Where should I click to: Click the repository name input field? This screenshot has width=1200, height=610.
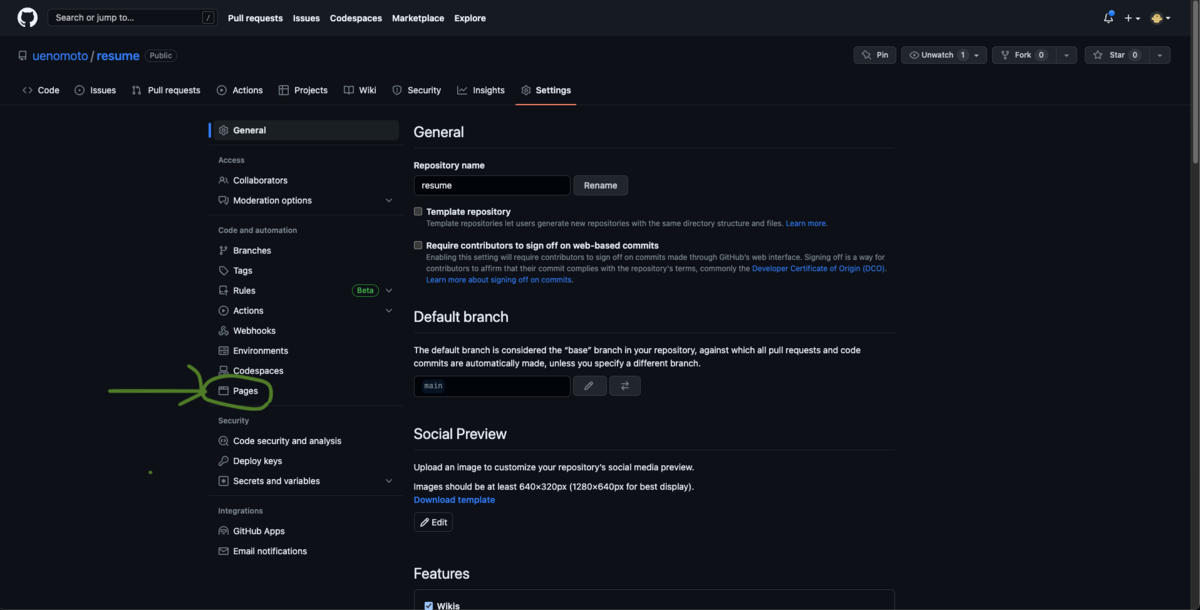coord(491,185)
